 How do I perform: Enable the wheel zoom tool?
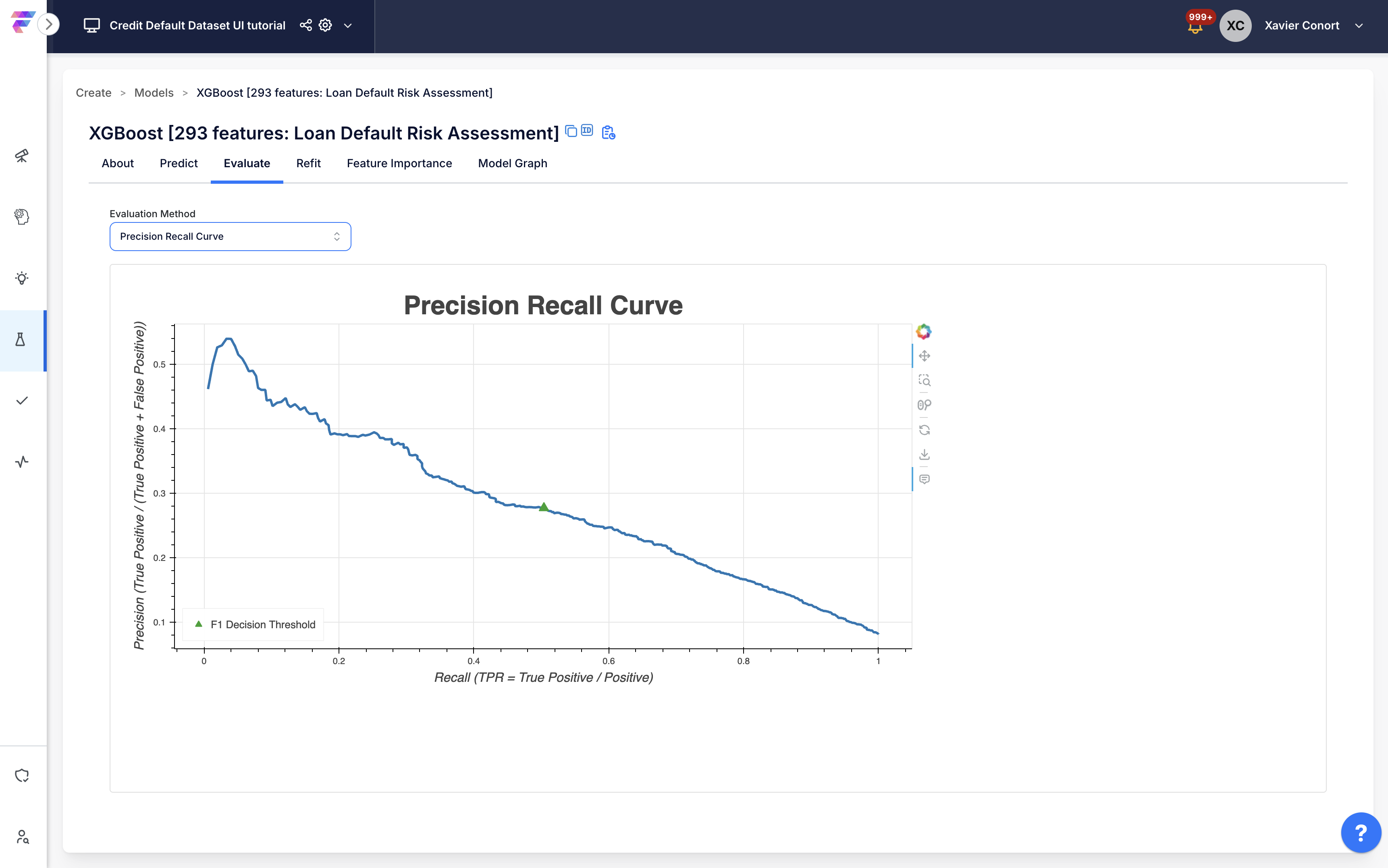coord(924,405)
